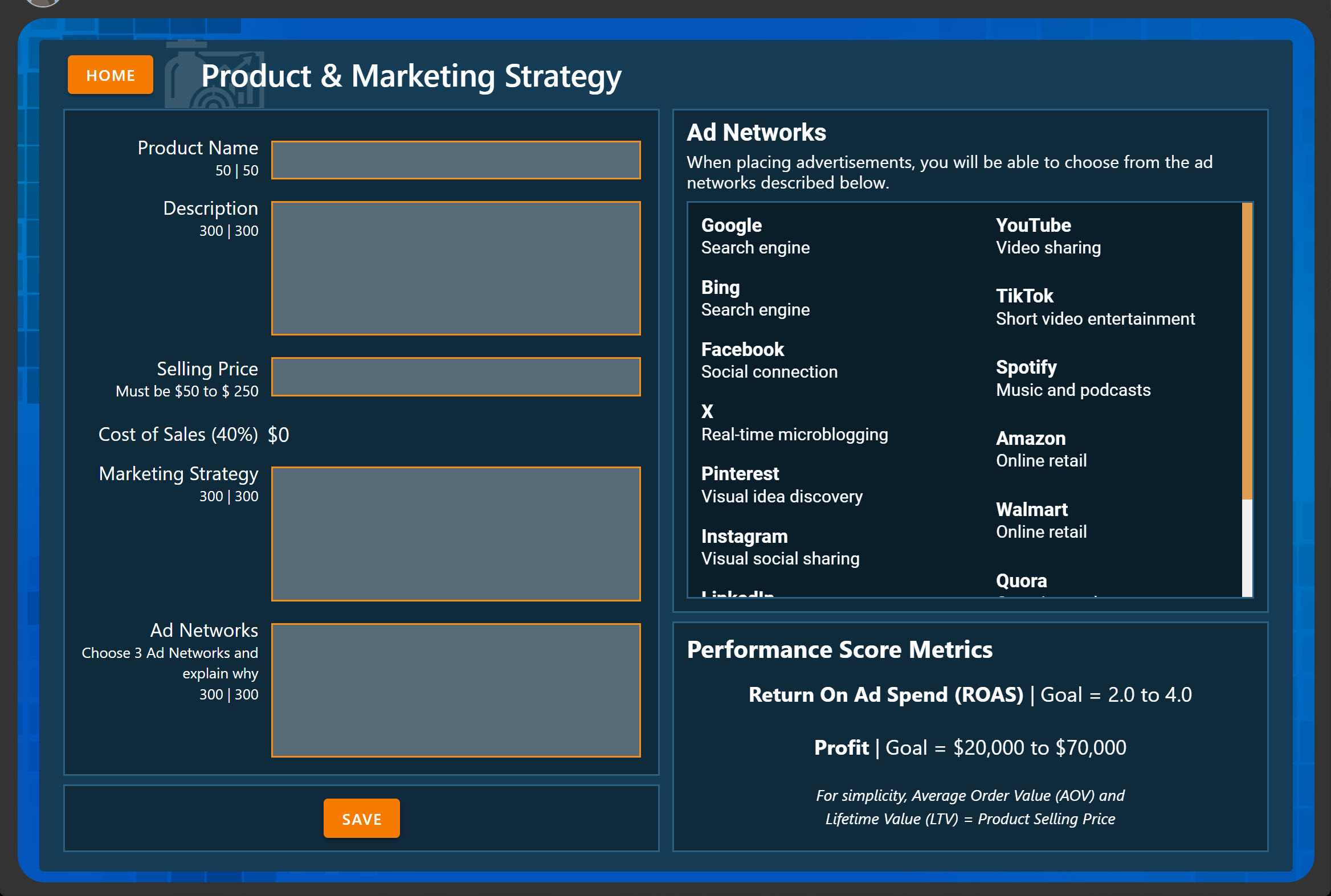
Task: Click the Return On Ad Spend (ROAS) goal line
Action: click(970, 694)
